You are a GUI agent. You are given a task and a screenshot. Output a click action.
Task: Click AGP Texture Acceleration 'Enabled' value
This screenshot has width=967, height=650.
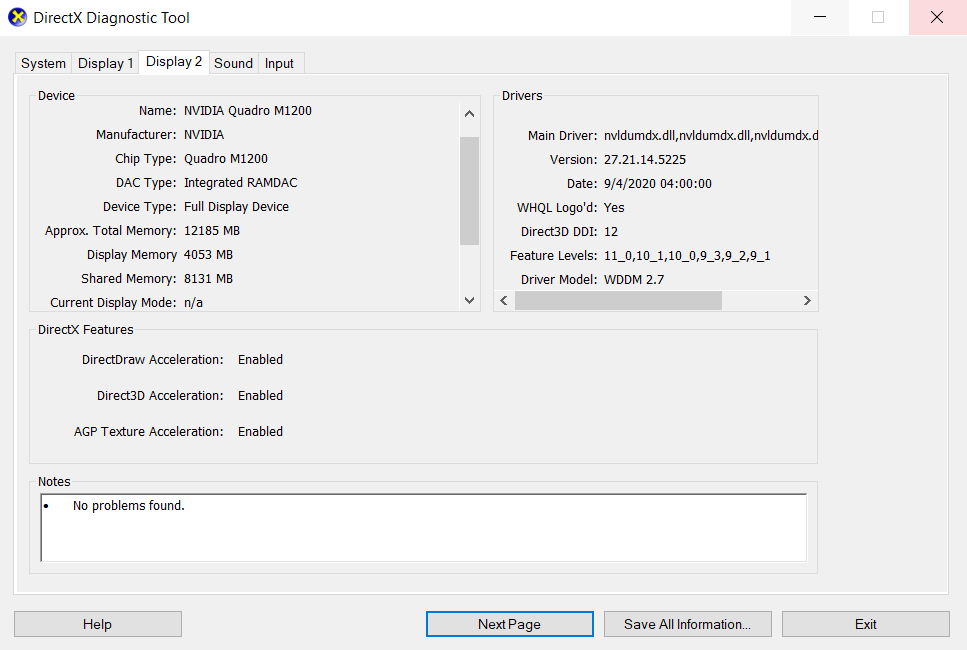260,432
